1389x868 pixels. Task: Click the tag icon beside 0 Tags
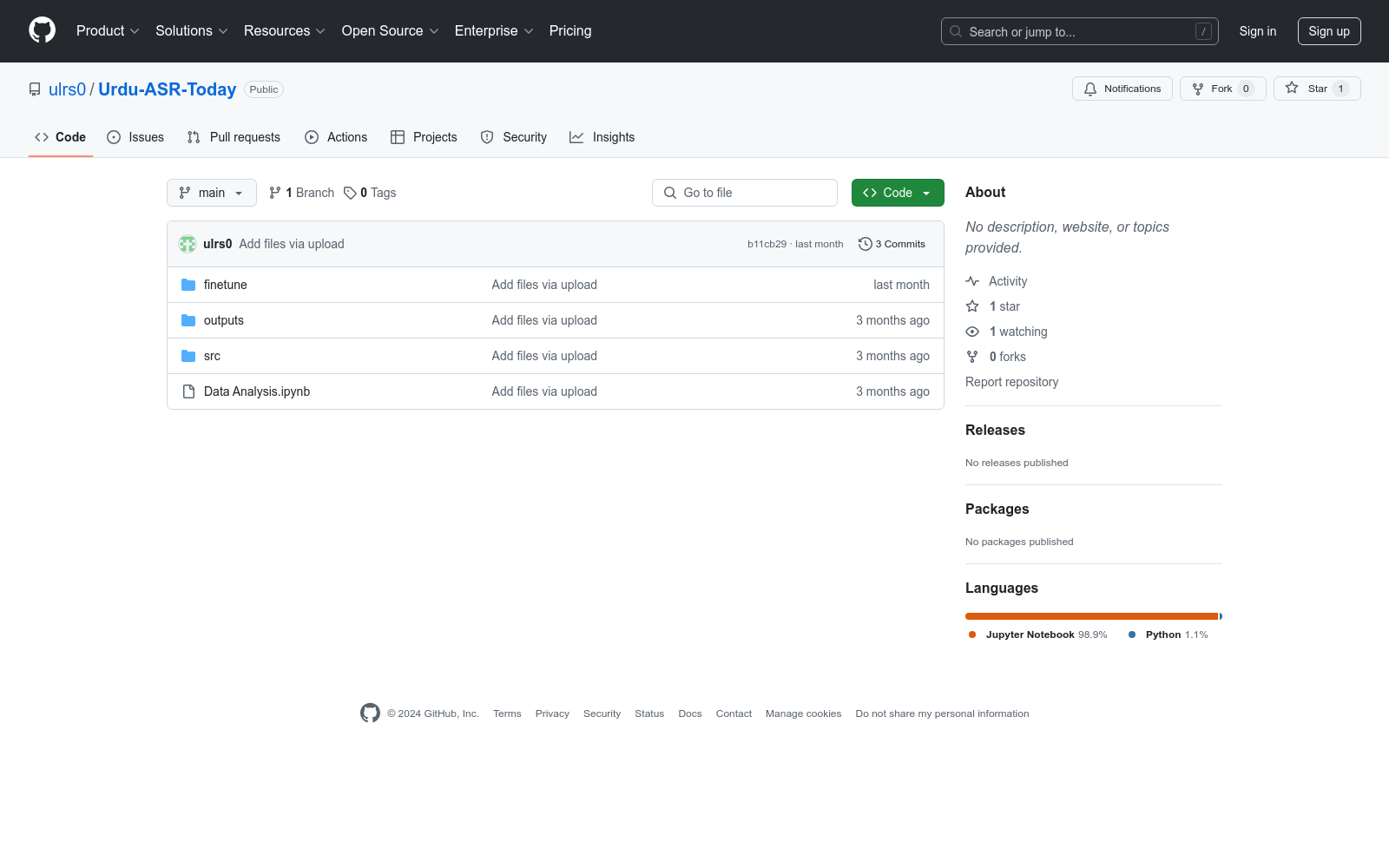click(x=350, y=193)
